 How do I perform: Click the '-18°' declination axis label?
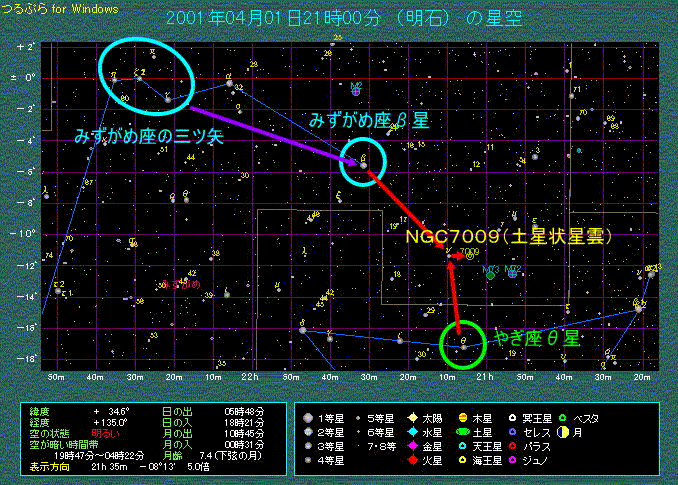25,359
